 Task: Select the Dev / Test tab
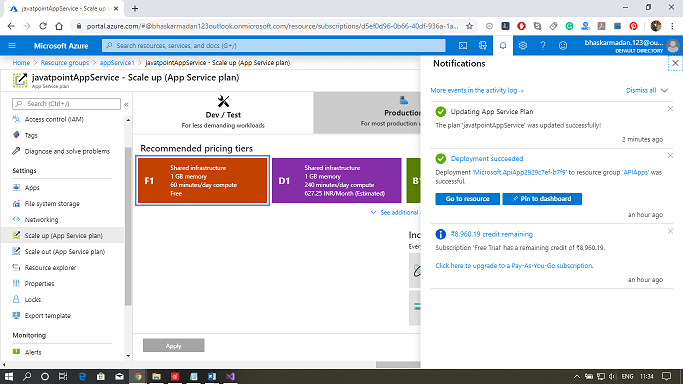(223, 112)
